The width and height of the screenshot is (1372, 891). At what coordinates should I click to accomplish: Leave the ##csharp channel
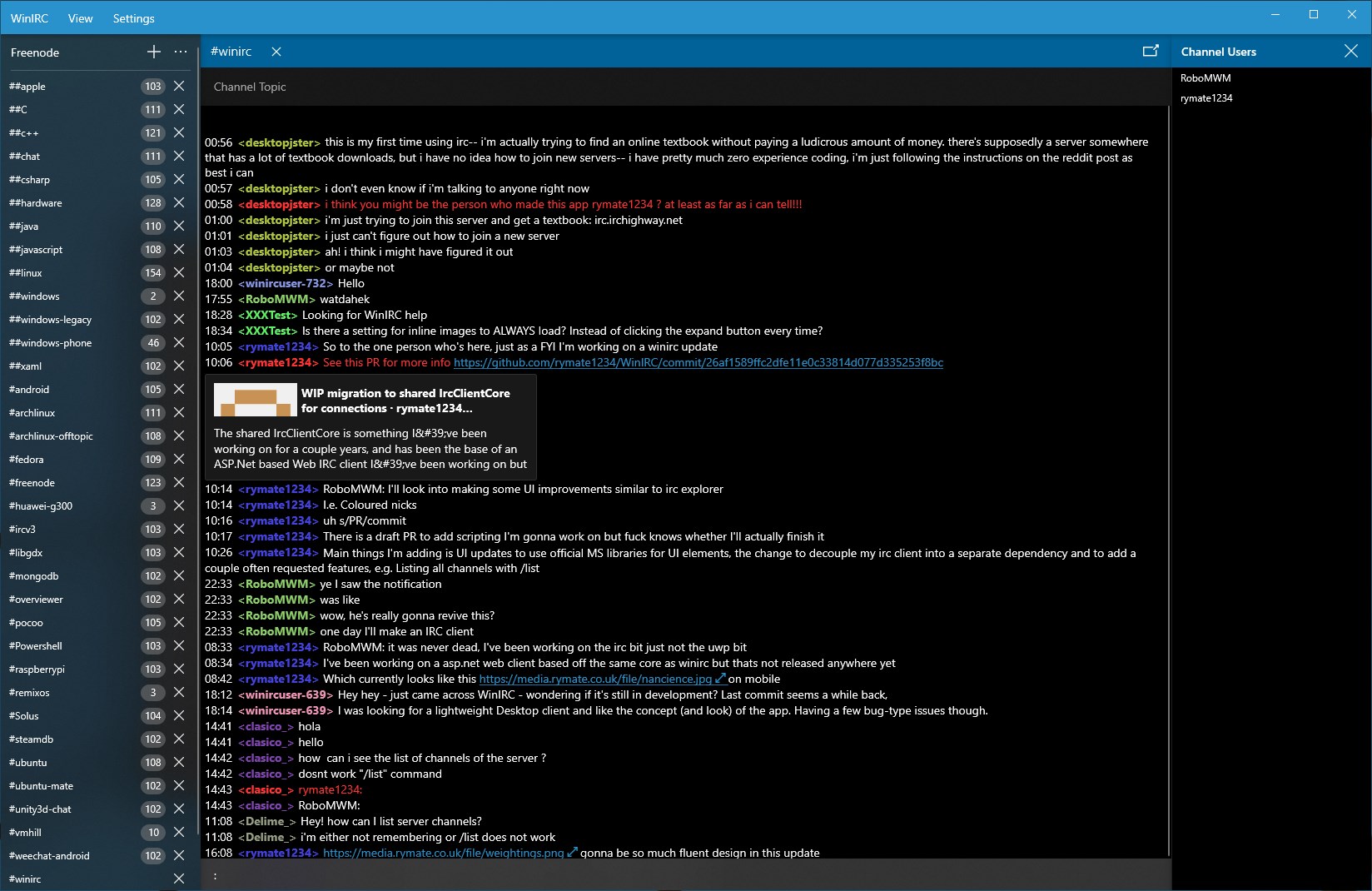click(179, 179)
